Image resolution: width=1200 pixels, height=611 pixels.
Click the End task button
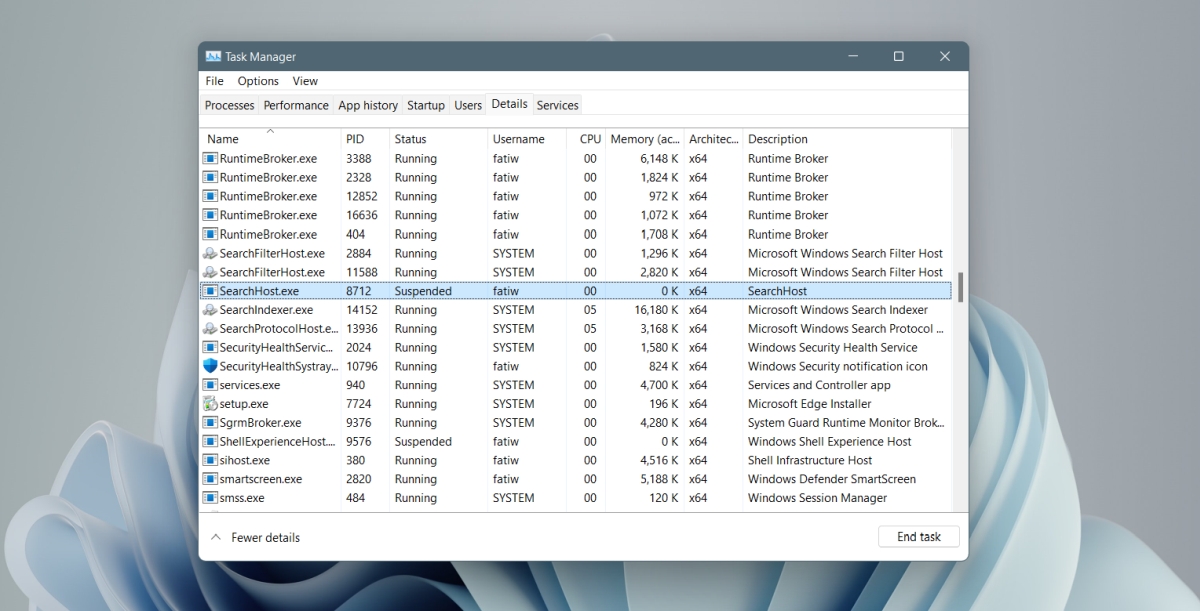[x=919, y=537]
